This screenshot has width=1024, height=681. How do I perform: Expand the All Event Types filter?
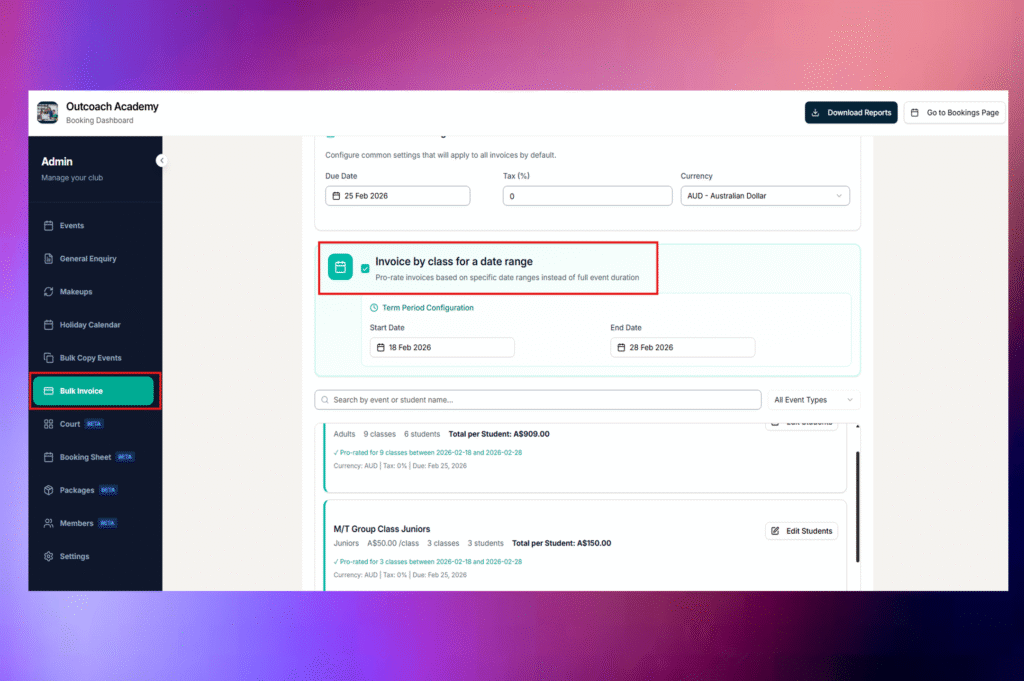(x=813, y=400)
